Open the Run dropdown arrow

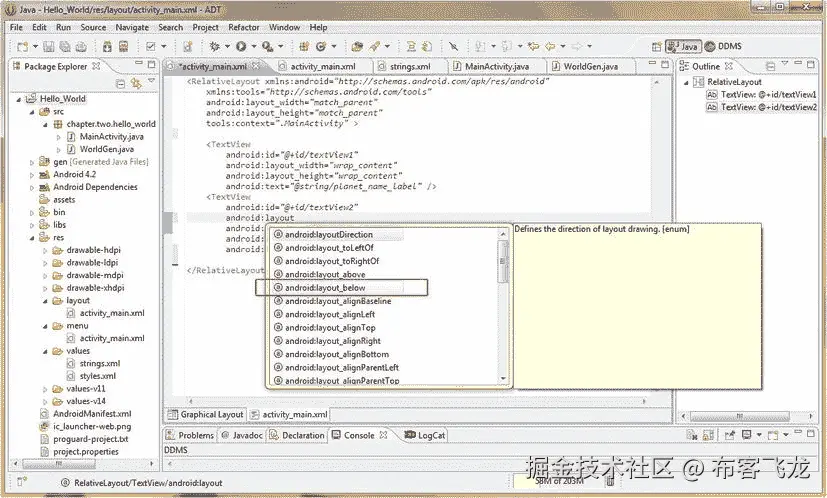[254, 46]
